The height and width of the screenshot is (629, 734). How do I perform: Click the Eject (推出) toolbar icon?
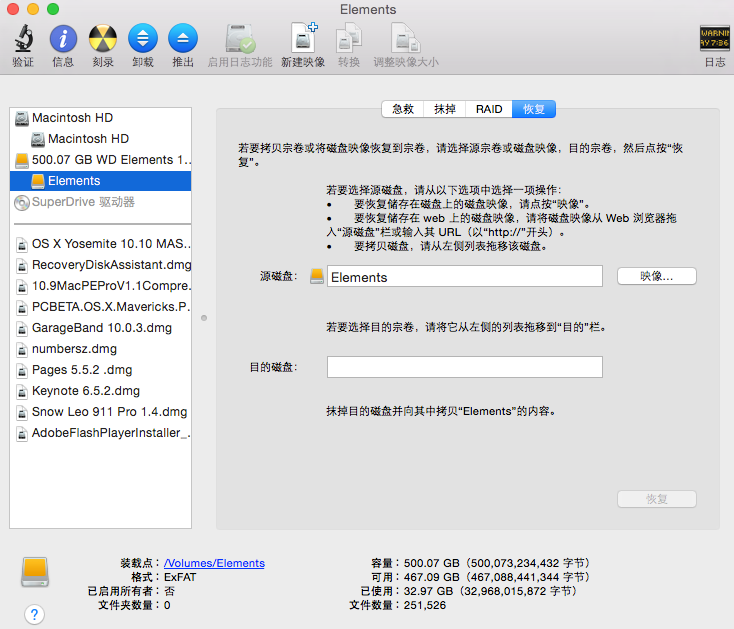[183, 40]
